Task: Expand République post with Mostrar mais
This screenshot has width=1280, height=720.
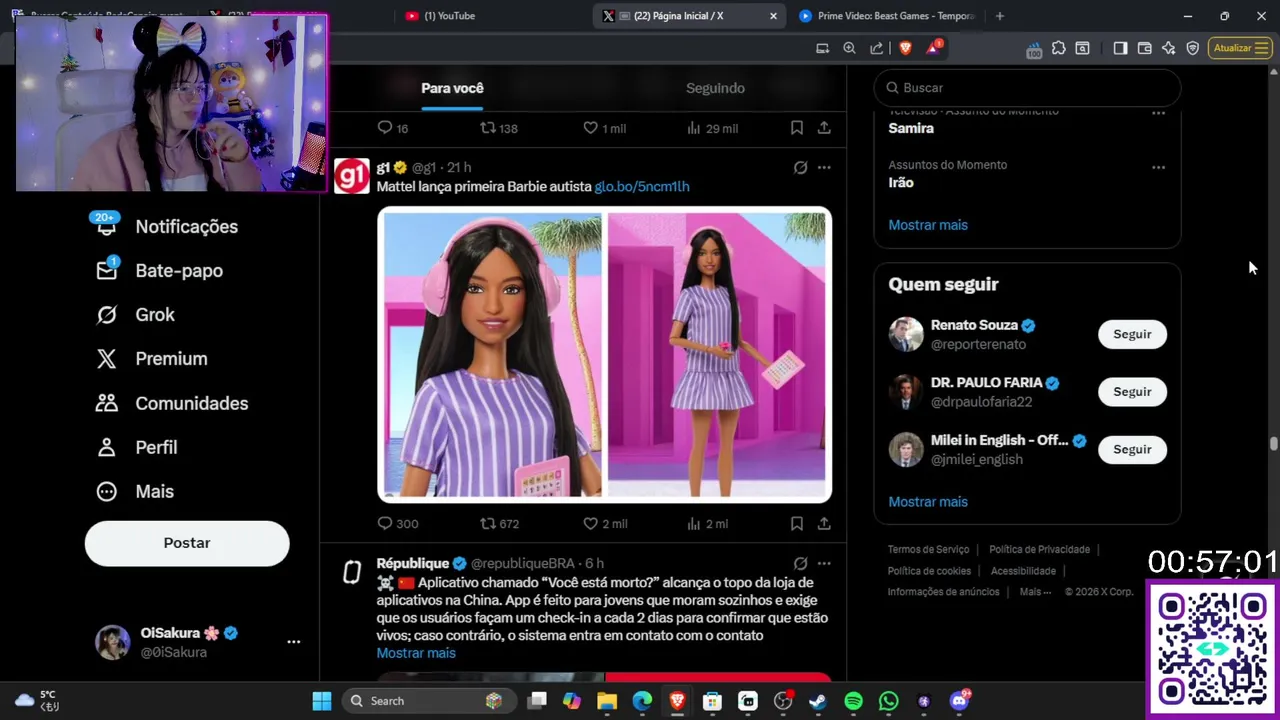Action: pos(416,653)
